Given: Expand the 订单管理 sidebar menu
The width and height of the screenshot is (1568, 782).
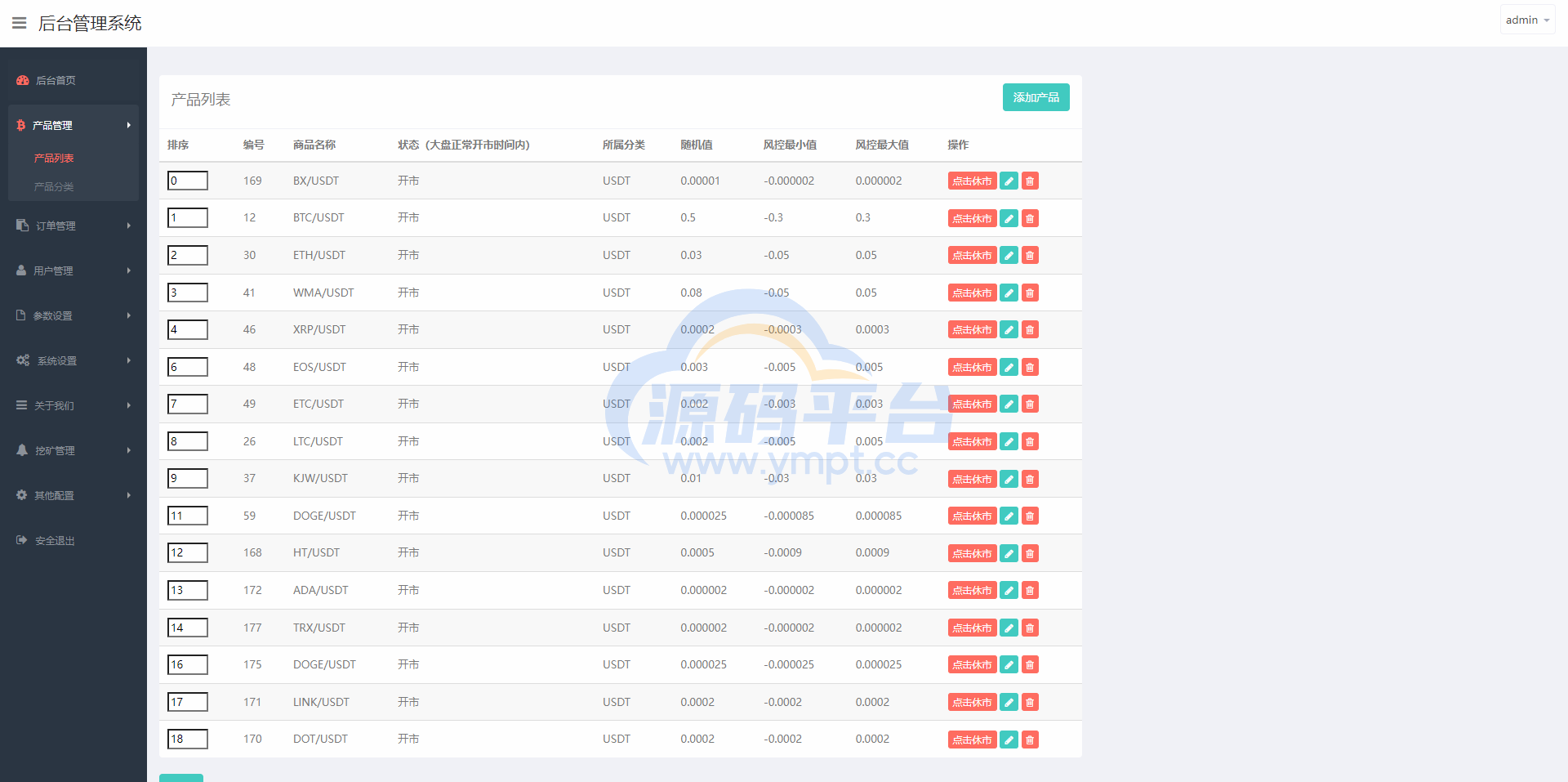Looking at the screenshot, I should [73, 226].
